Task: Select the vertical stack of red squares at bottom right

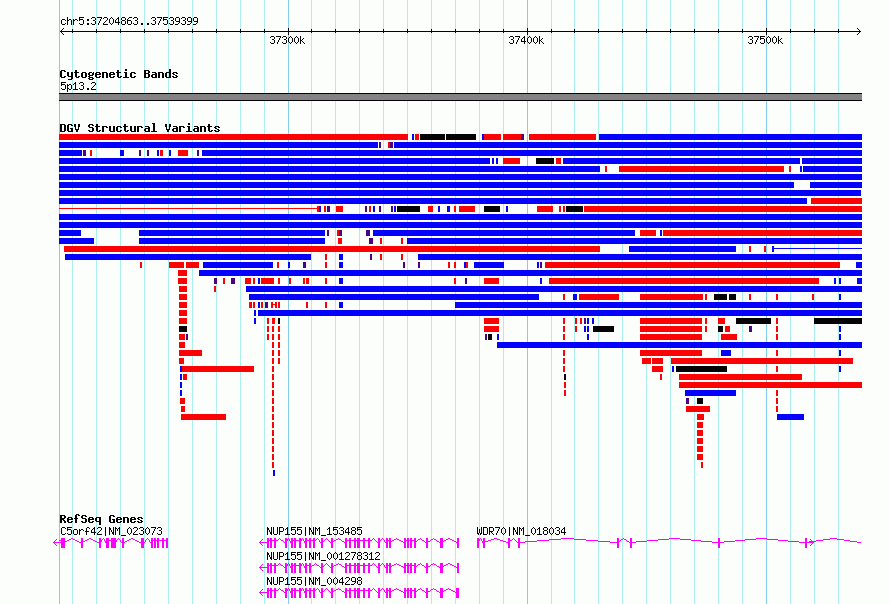Action: click(700, 441)
